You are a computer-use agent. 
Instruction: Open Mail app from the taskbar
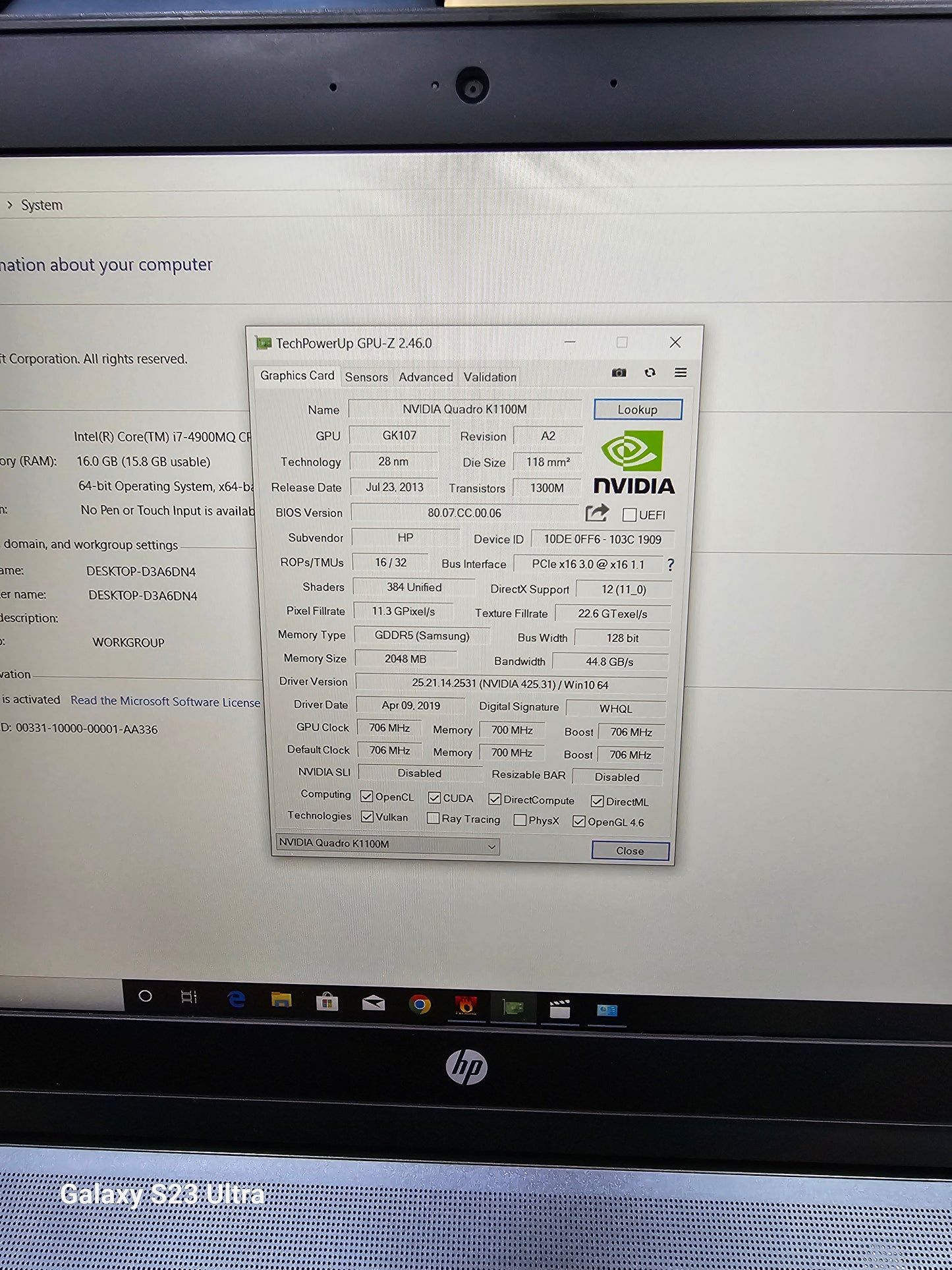click(374, 1003)
